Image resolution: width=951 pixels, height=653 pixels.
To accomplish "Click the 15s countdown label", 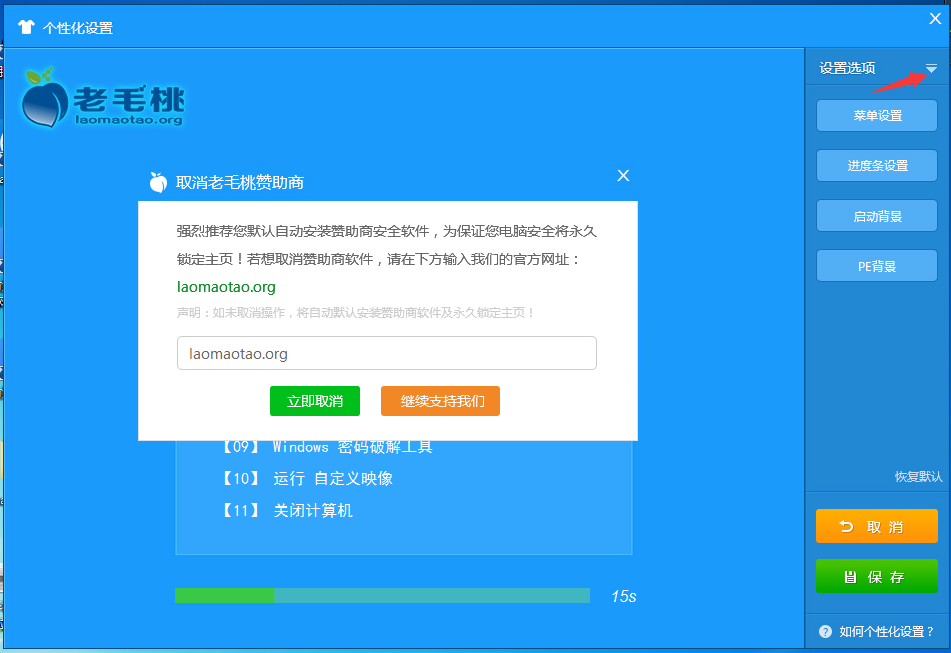I will (x=623, y=597).
